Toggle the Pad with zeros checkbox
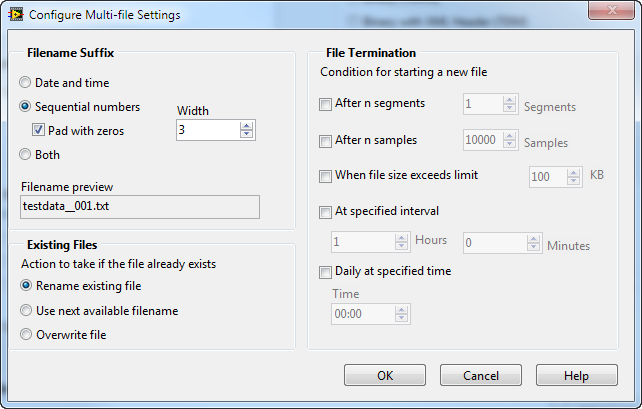 click(x=39, y=130)
